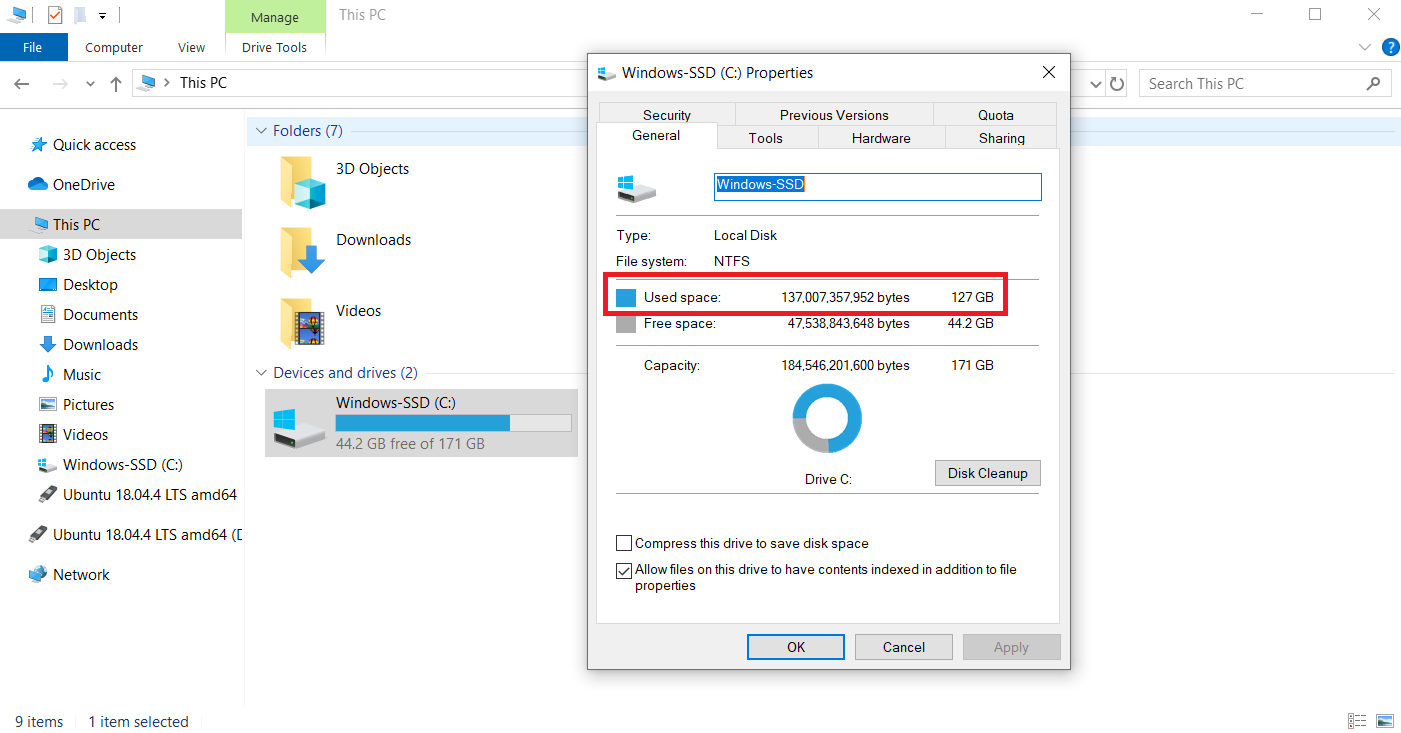The width and height of the screenshot is (1401, 733).
Task: Open the address bar history dropdown
Action: coord(1096,84)
